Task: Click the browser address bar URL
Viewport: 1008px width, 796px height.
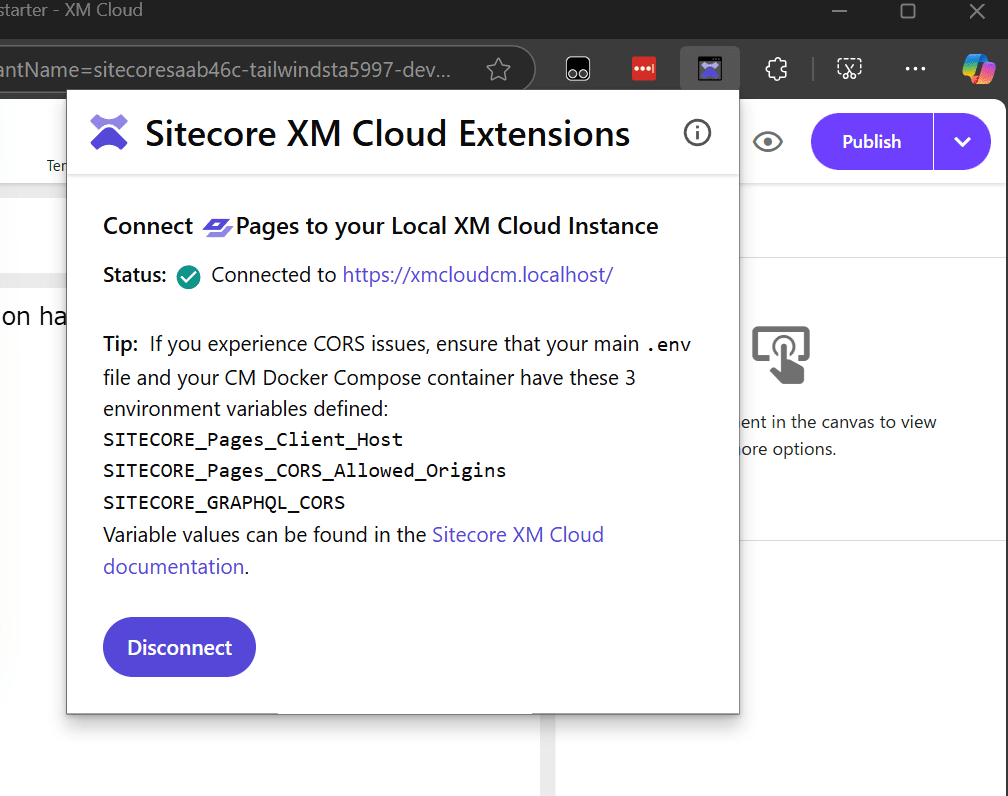Action: click(x=230, y=70)
